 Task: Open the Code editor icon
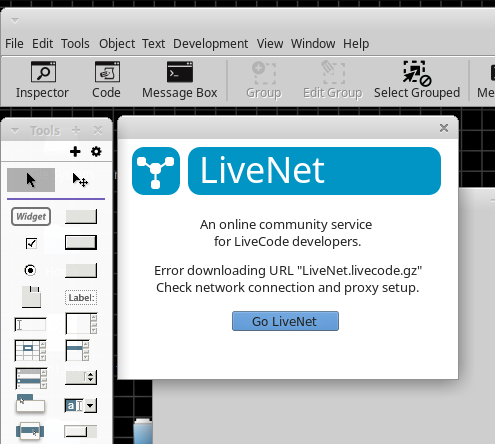107,80
